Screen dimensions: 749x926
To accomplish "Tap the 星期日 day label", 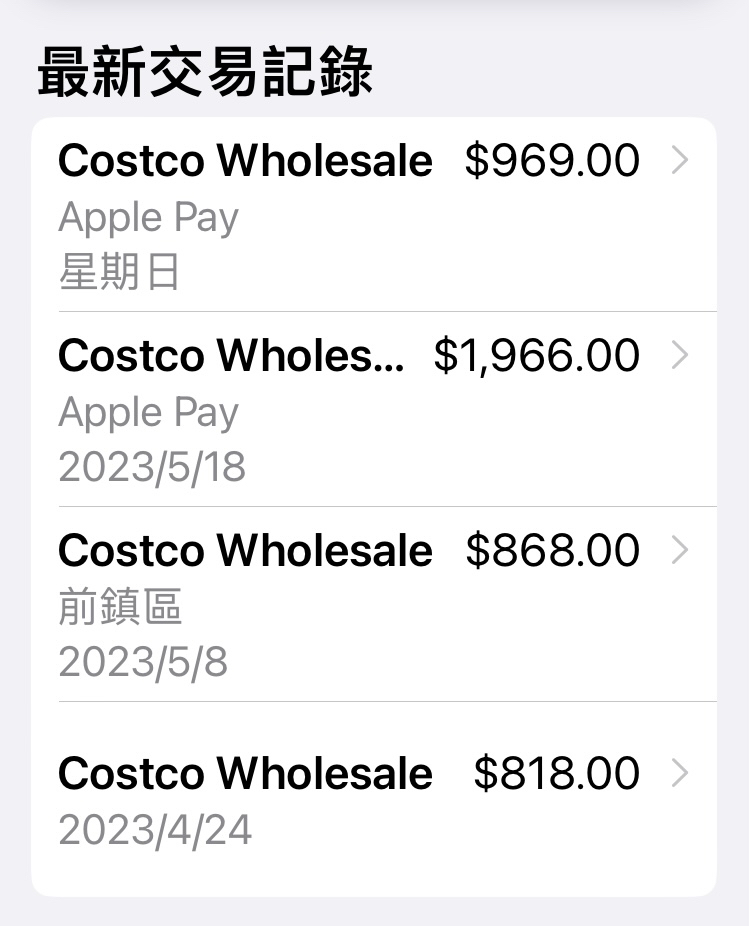I will [119, 272].
